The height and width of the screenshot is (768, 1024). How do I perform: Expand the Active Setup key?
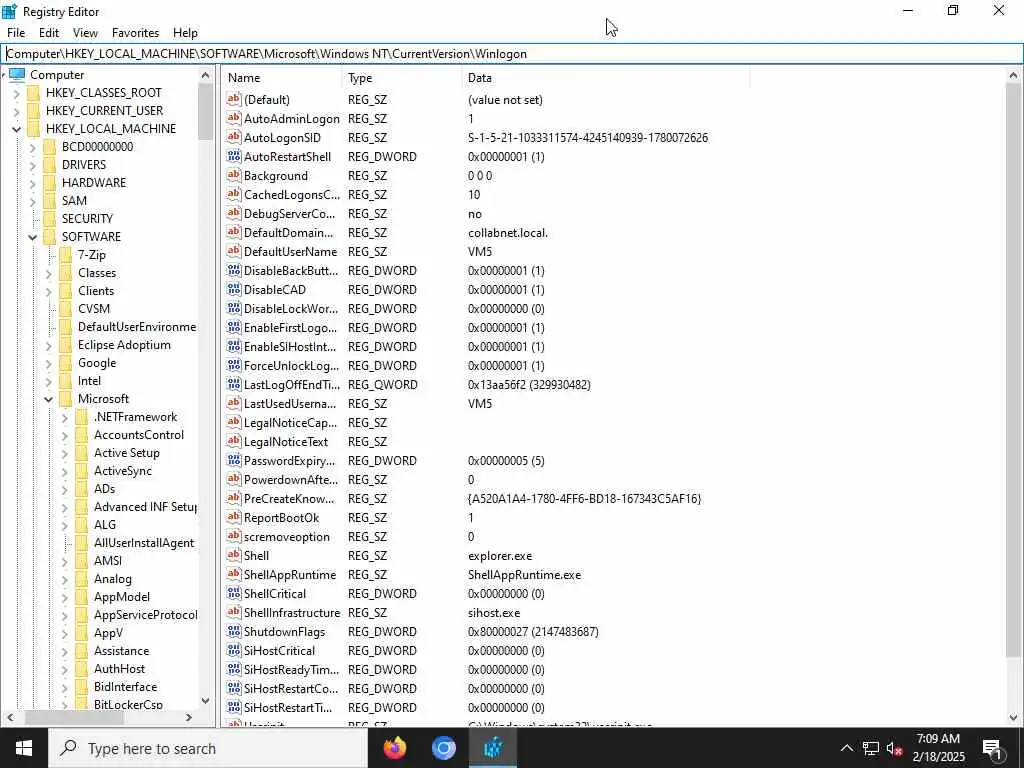pos(65,453)
